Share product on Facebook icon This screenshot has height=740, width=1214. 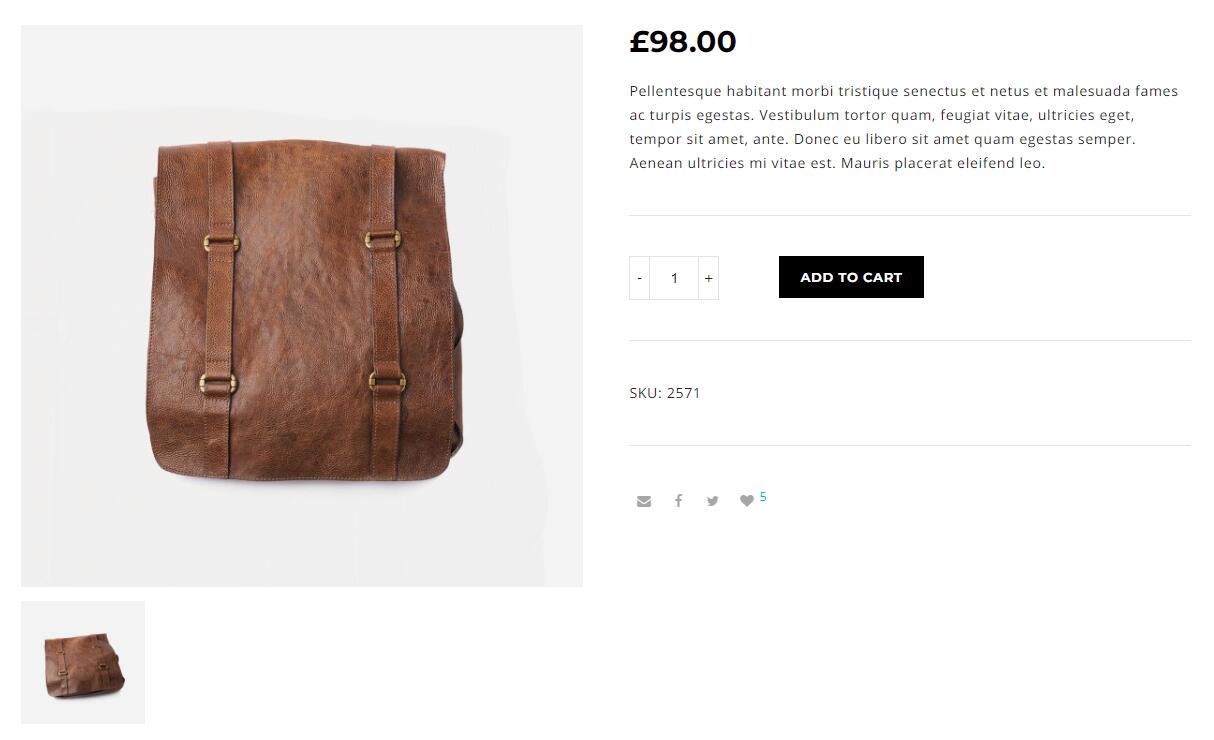[678, 501]
